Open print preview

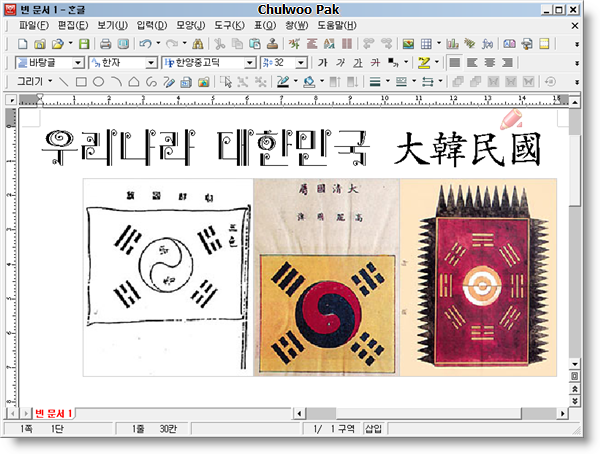point(123,44)
